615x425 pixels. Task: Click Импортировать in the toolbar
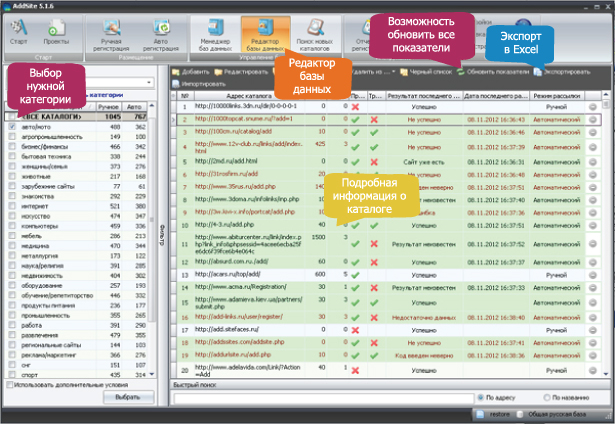coord(199,84)
